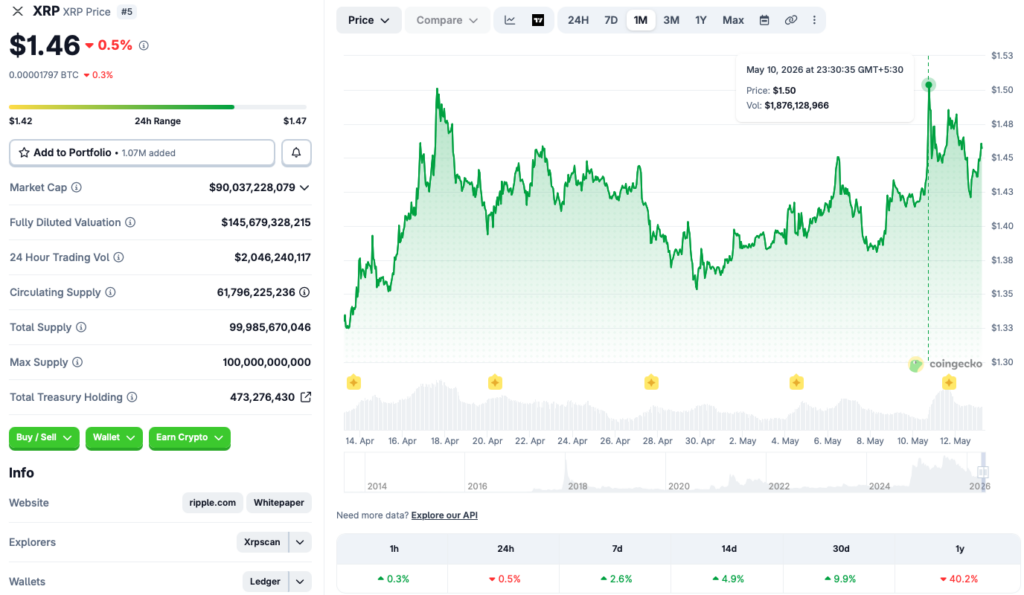Open the ripple.com website link
The image size is (1024, 595).
coord(212,503)
